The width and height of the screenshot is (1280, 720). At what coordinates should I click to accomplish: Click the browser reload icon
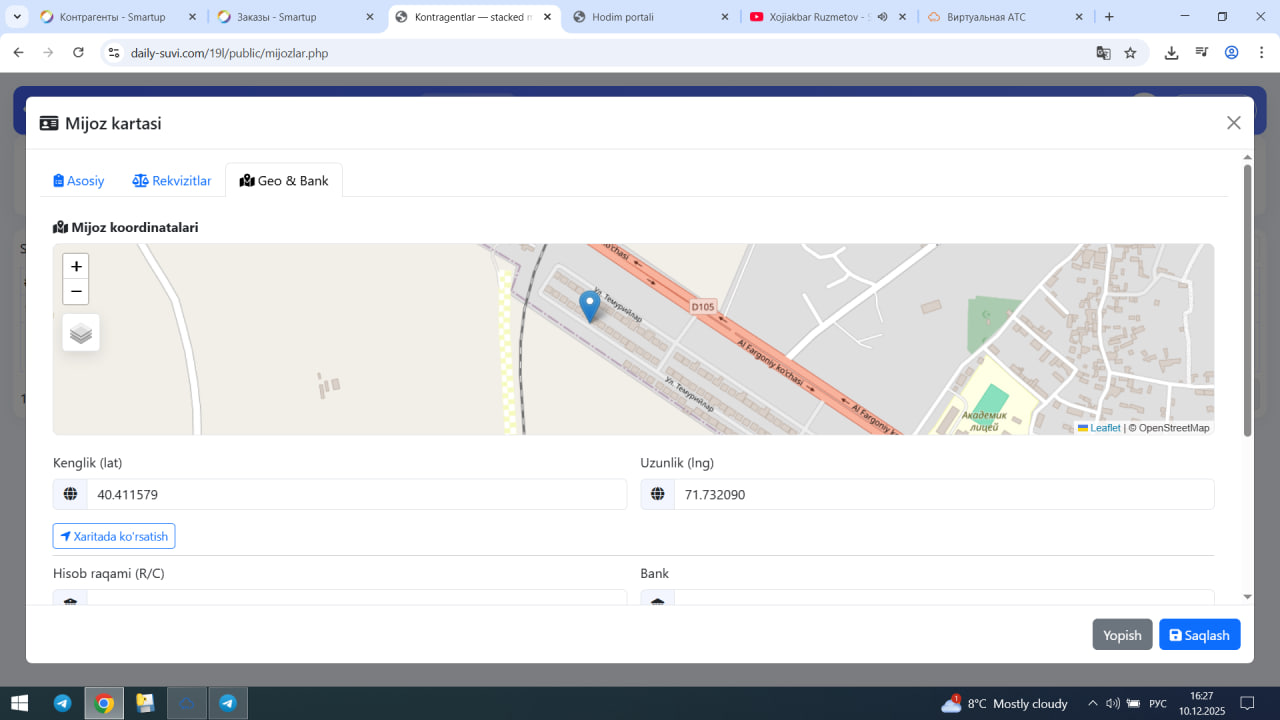point(79,53)
